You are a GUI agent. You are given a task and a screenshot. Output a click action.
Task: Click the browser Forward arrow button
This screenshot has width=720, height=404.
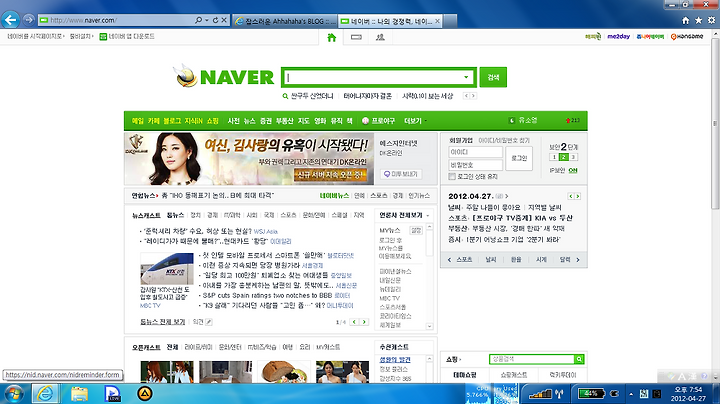29,20
